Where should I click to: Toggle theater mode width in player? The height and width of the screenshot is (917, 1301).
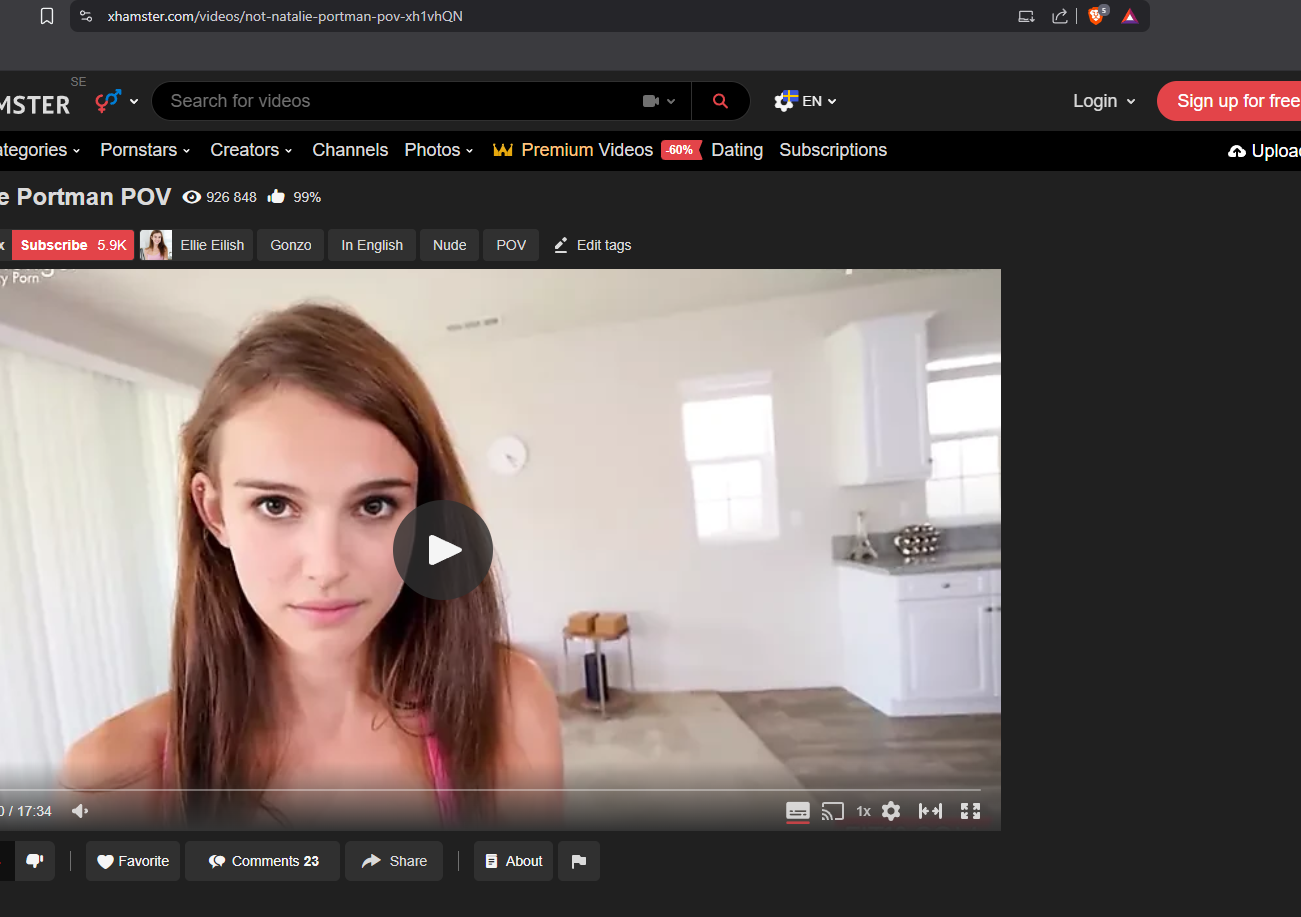tap(930, 811)
